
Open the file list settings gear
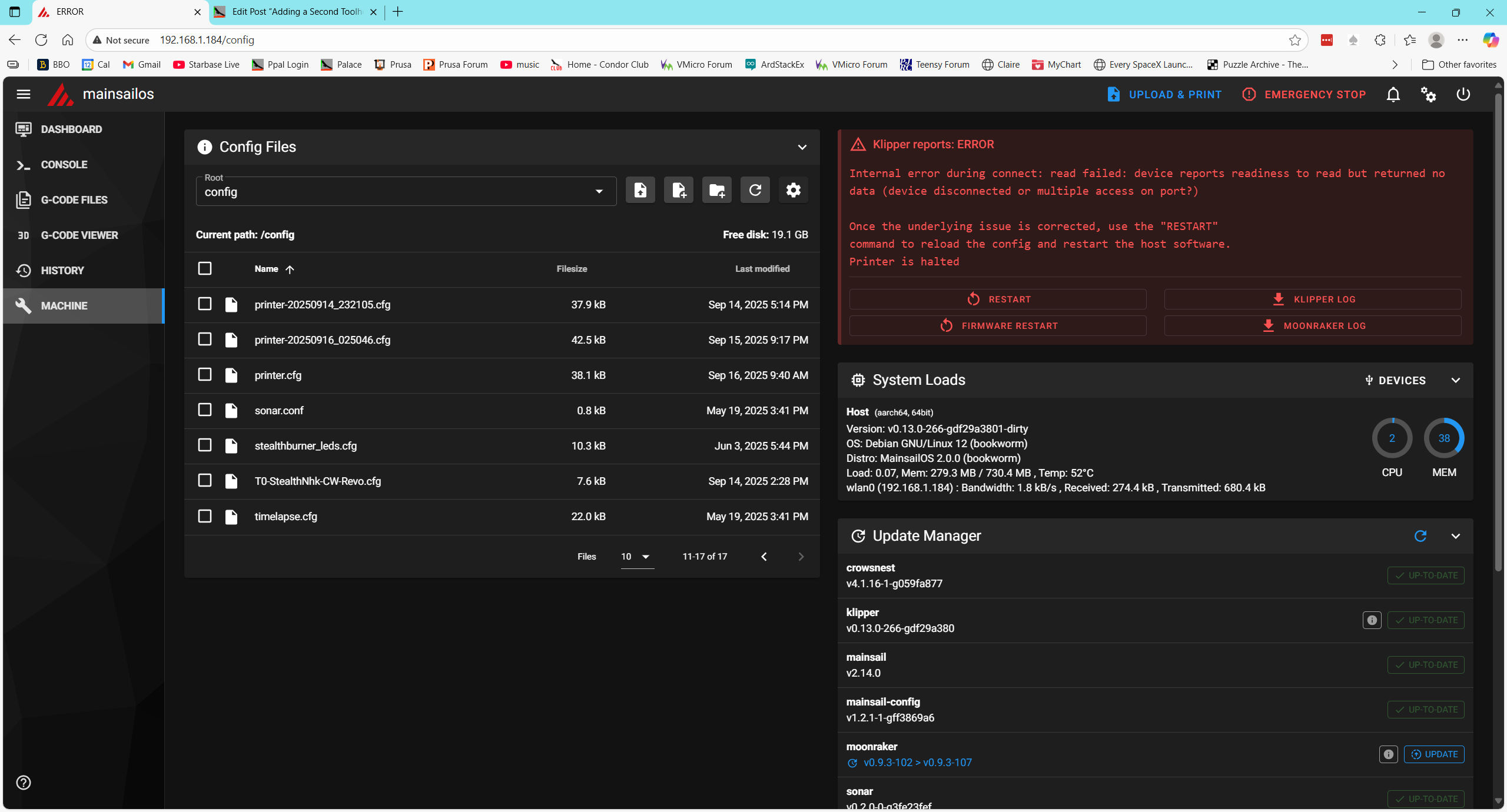(x=793, y=190)
